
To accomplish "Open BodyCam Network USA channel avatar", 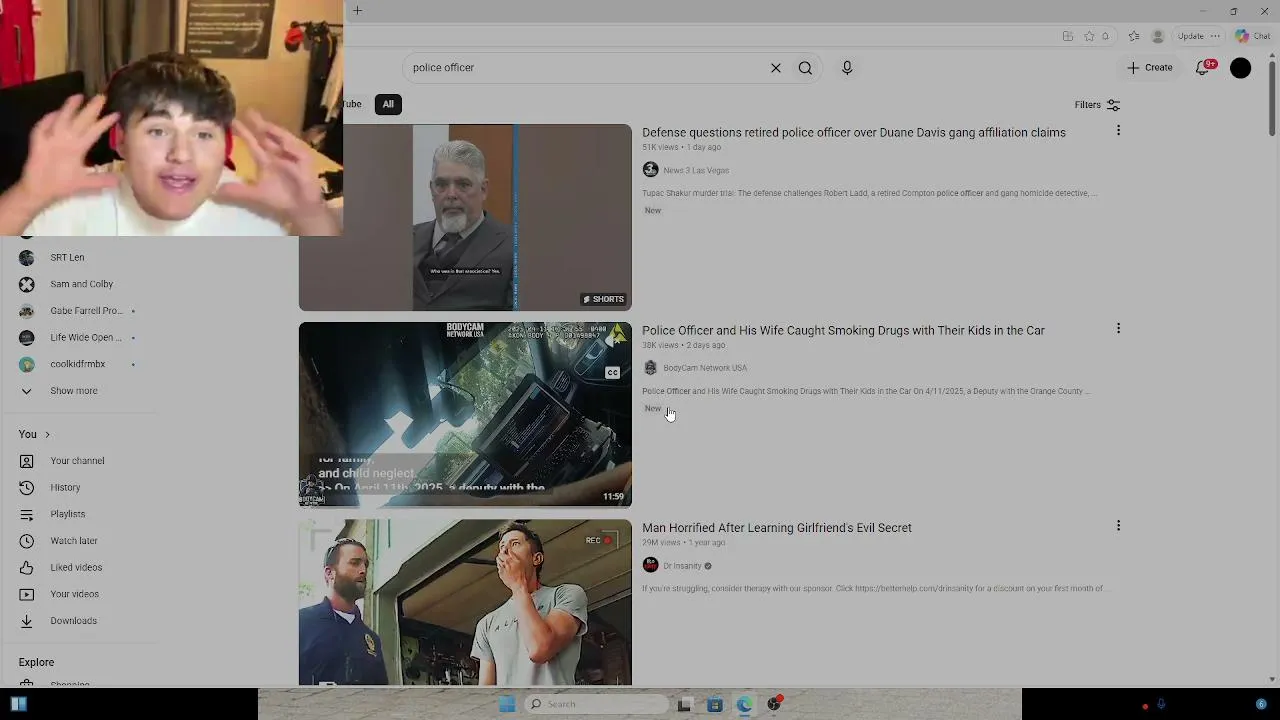I will point(650,368).
